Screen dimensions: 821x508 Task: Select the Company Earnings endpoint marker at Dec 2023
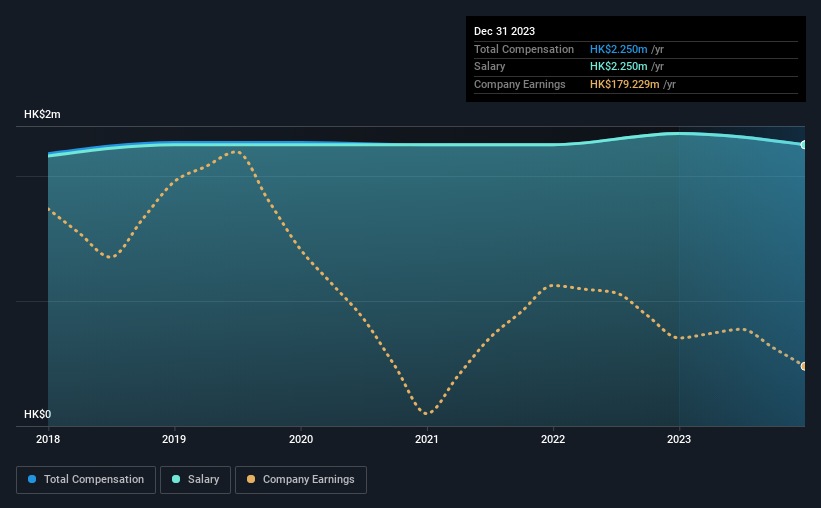(x=804, y=366)
